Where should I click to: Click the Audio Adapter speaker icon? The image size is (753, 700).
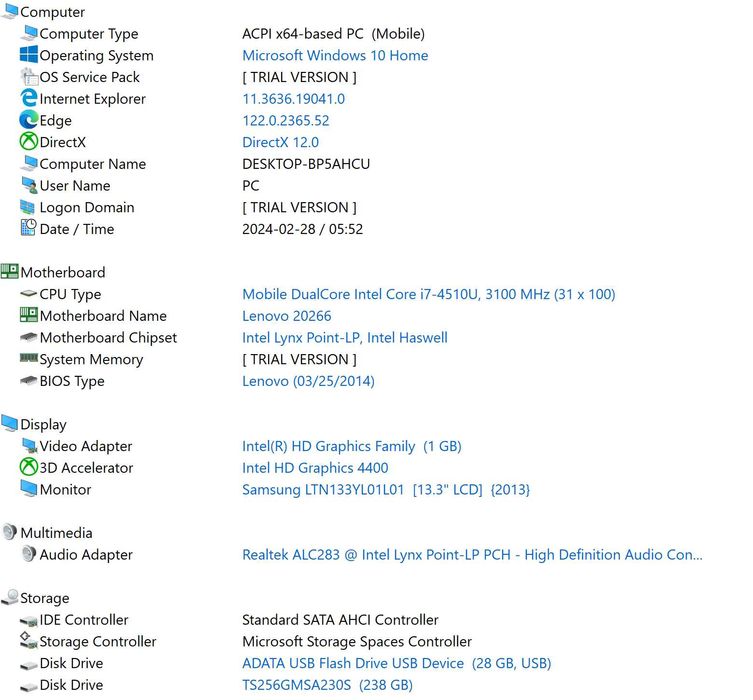29,554
